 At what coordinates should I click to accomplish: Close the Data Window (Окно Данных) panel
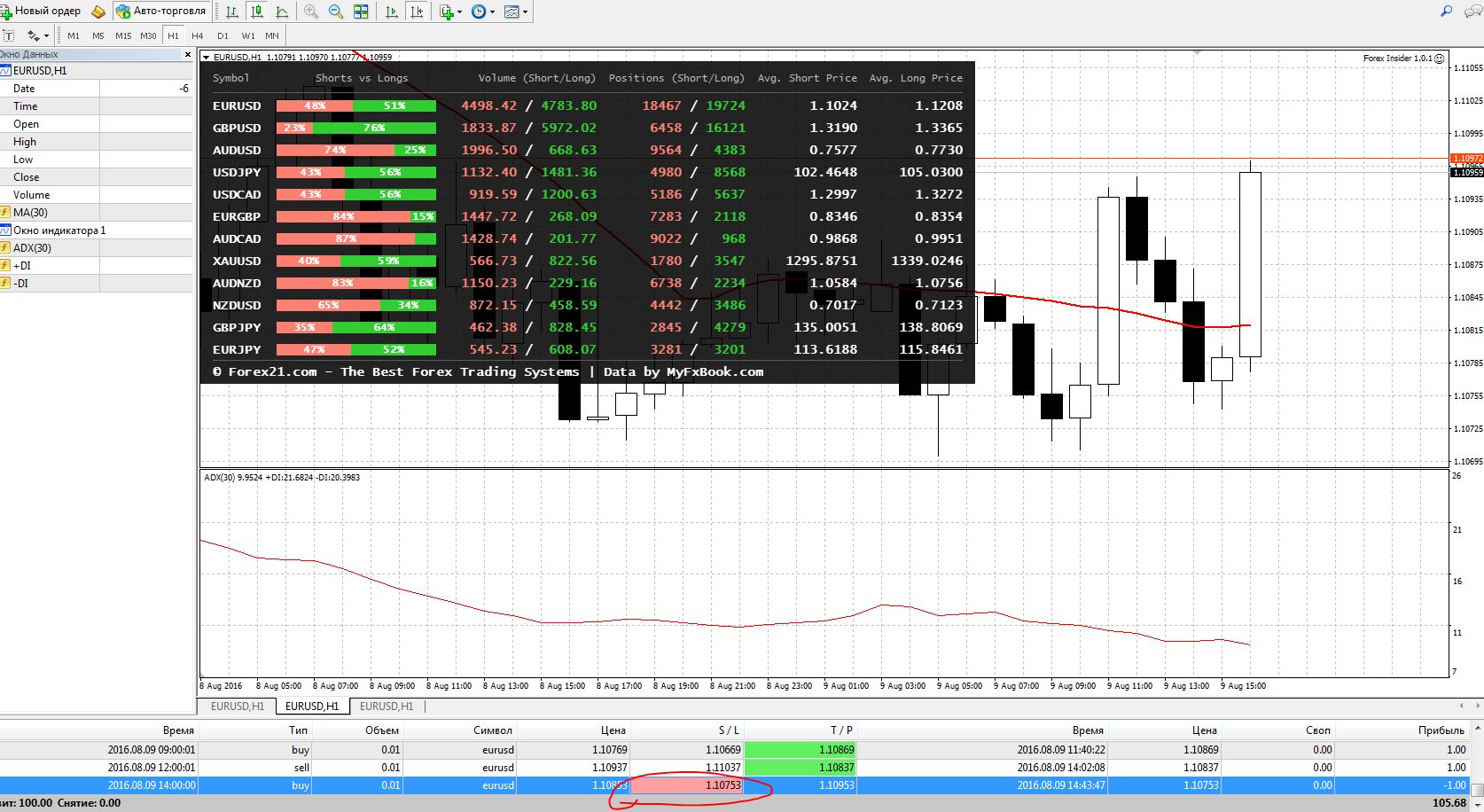[x=187, y=54]
